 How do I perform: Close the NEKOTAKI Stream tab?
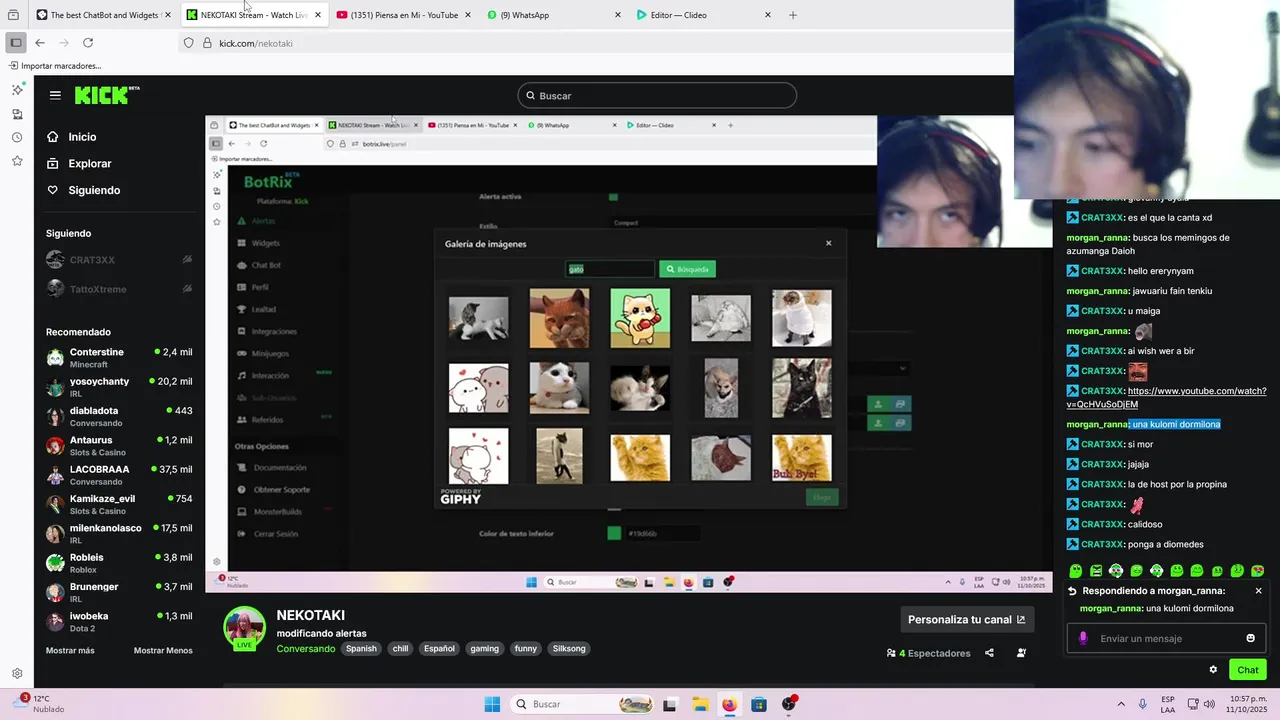(318, 15)
